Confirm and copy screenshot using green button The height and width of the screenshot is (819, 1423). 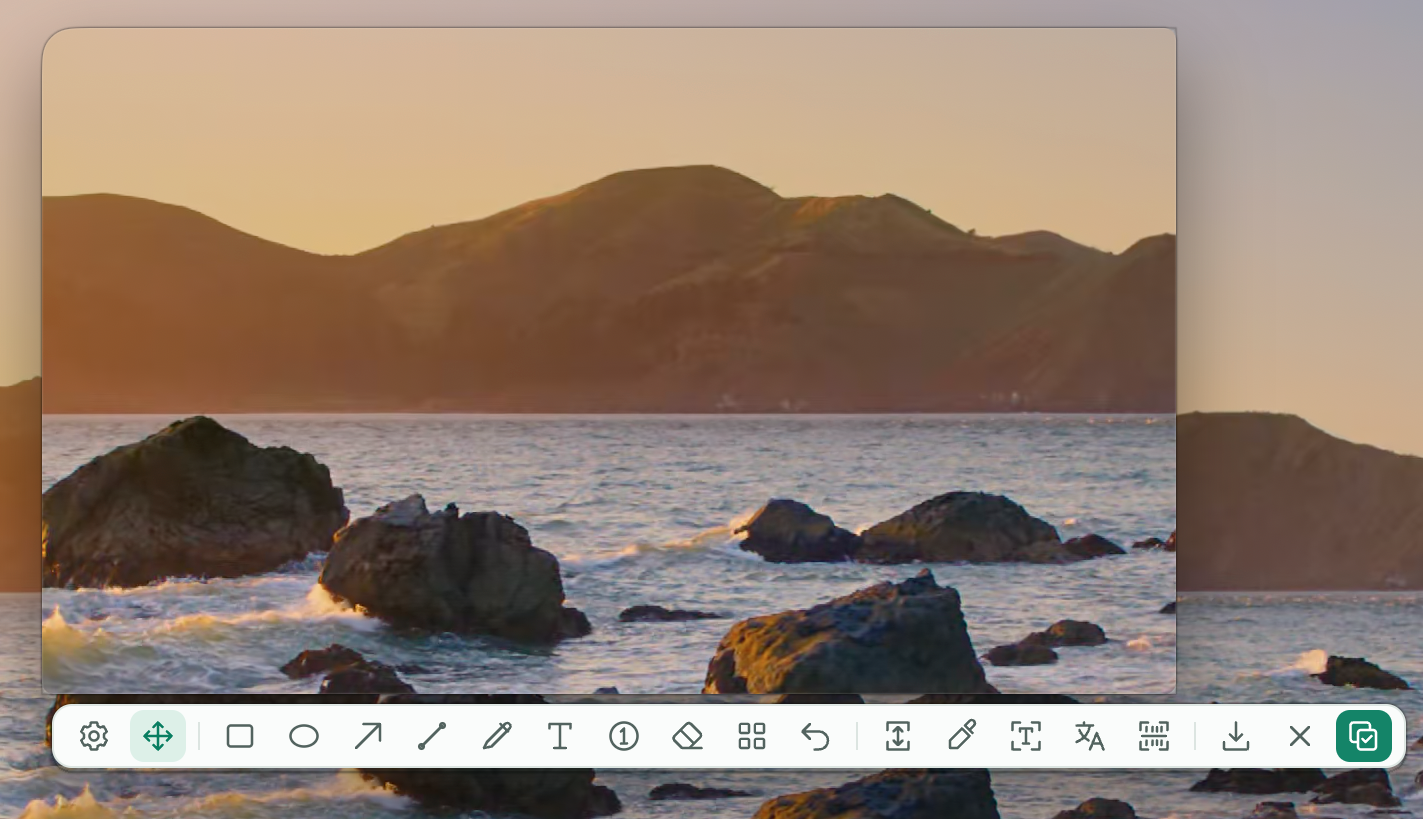click(1364, 737)
